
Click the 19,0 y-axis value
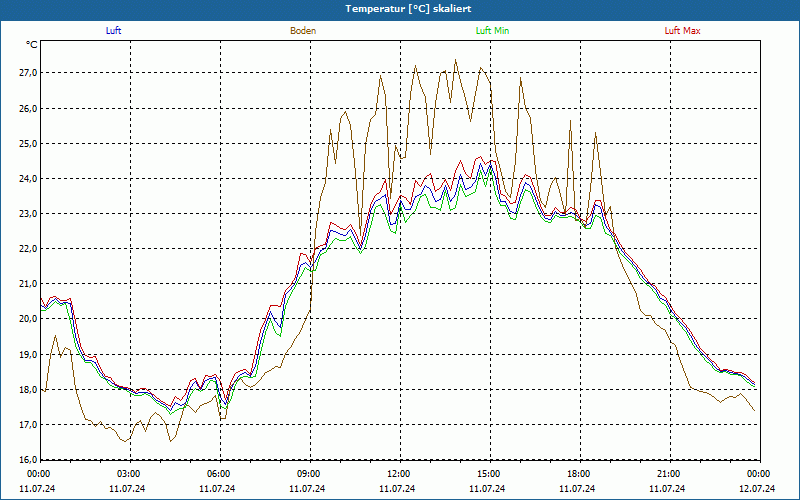pos(29,354)
